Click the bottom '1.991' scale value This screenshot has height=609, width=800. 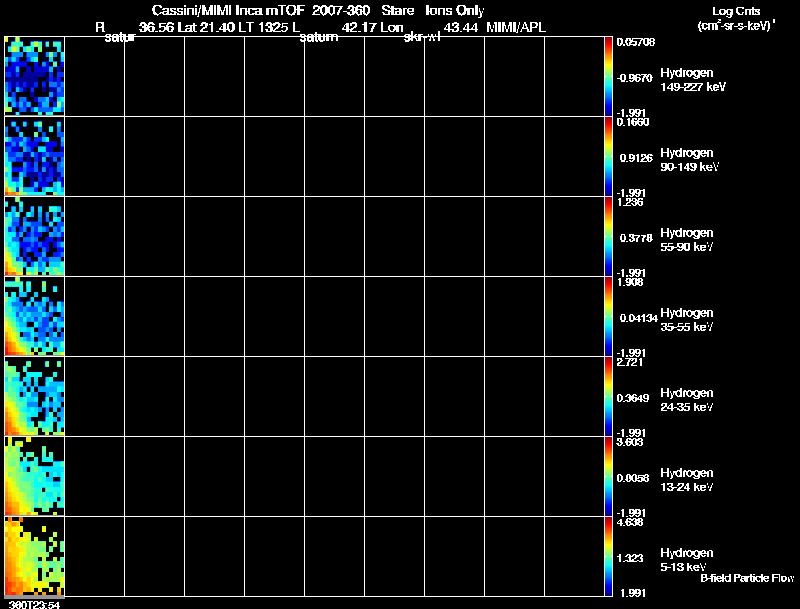pyautogui.click(x=631, y=593)
